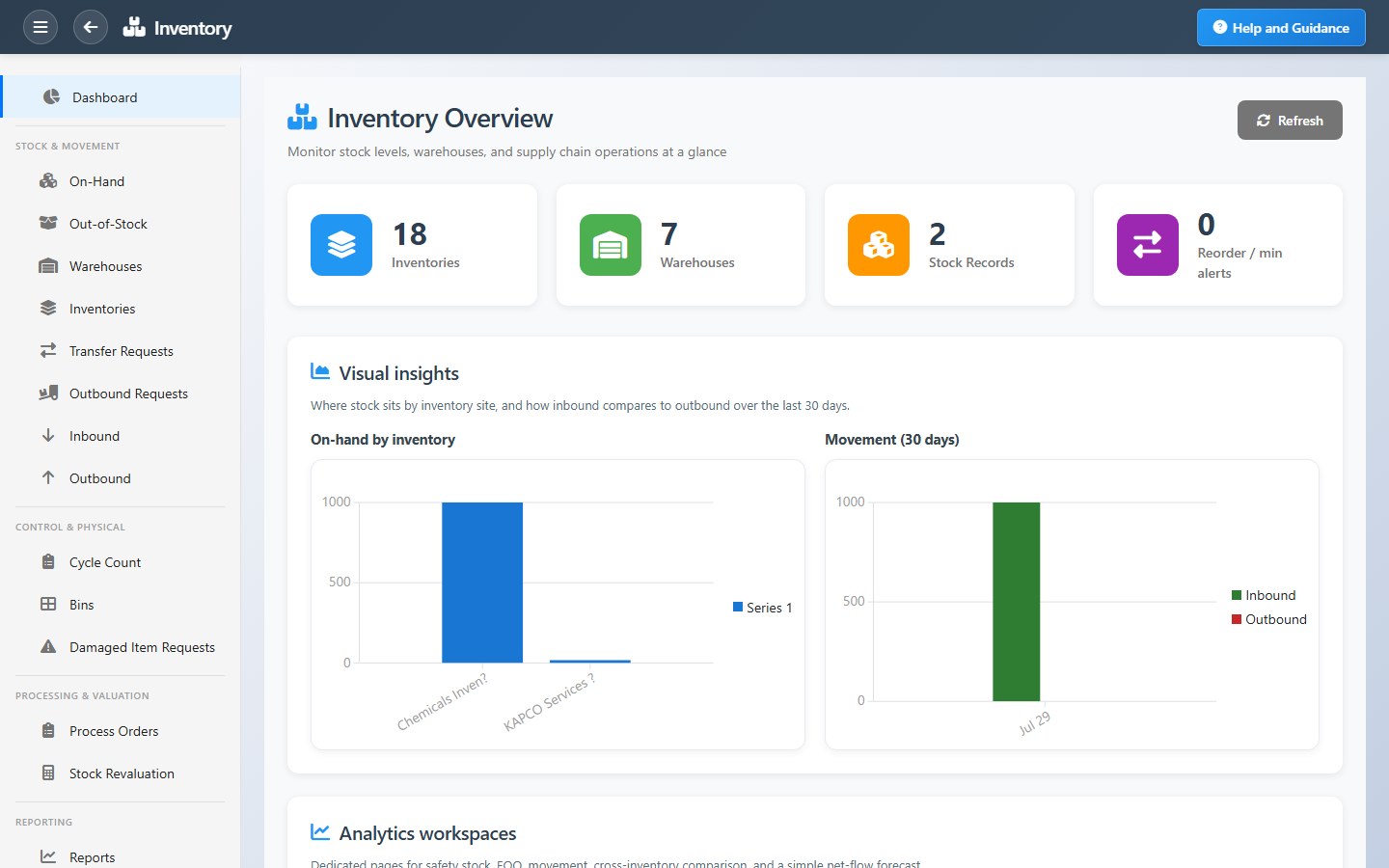The height and width of the screenshot is (868, 1389).
Task: Click the orange Stock Records card icon
Action: click(879, 245)
